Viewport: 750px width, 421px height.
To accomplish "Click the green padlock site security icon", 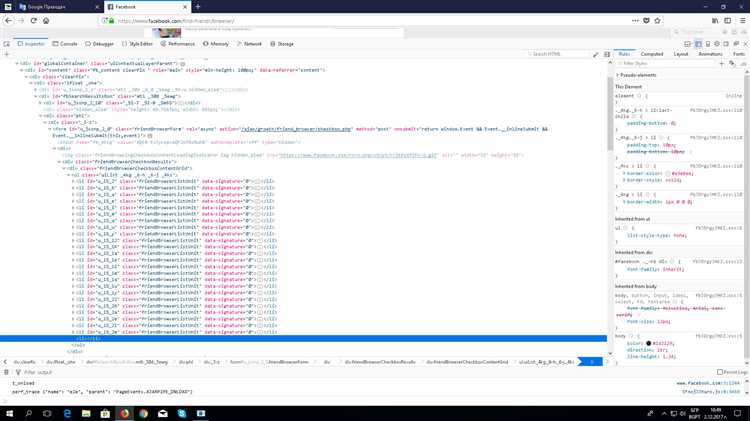I will click(x=111, y=21).
